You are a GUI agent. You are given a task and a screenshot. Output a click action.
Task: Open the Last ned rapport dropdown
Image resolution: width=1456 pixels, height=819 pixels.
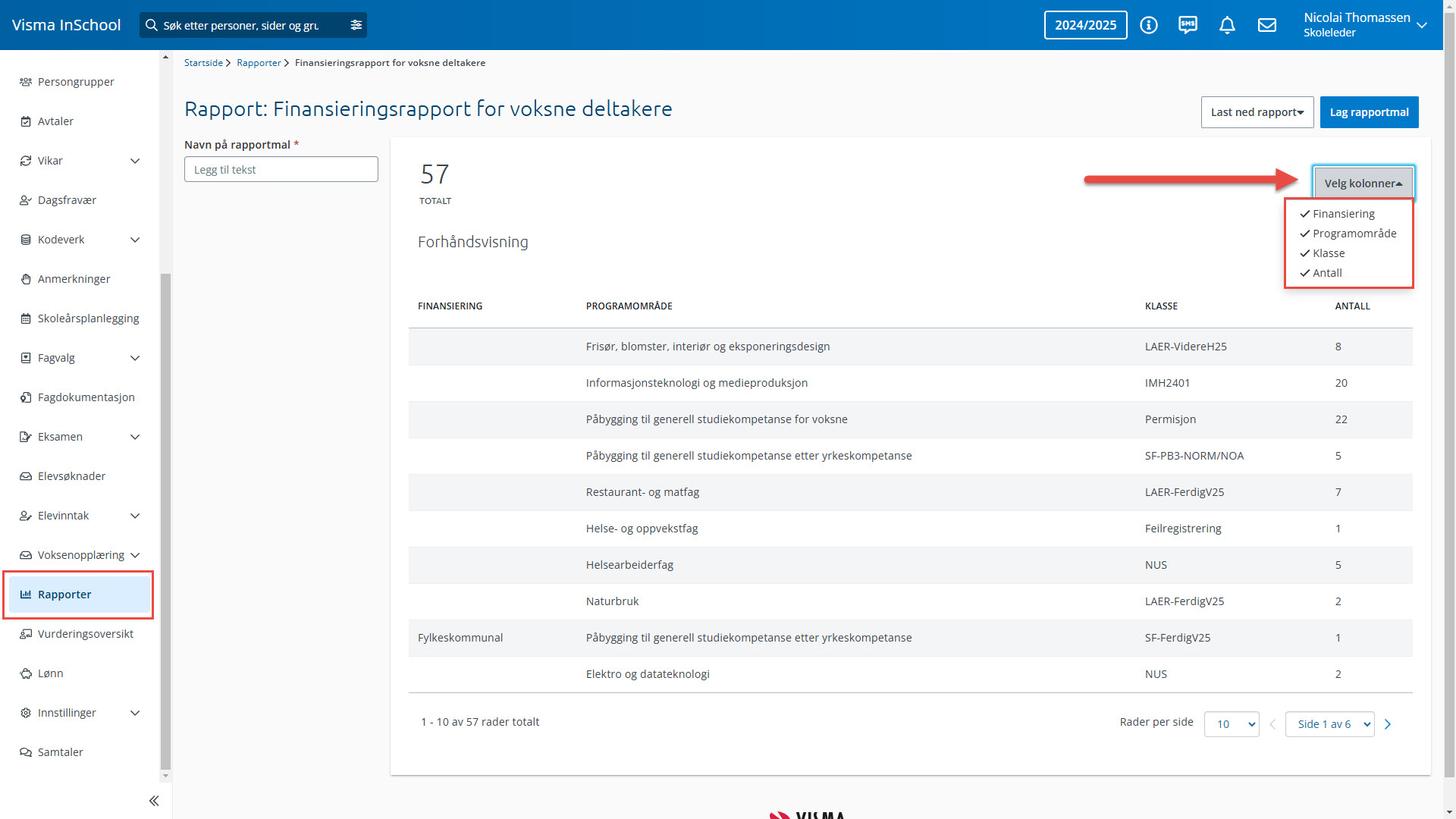[x=1257, y=112]
